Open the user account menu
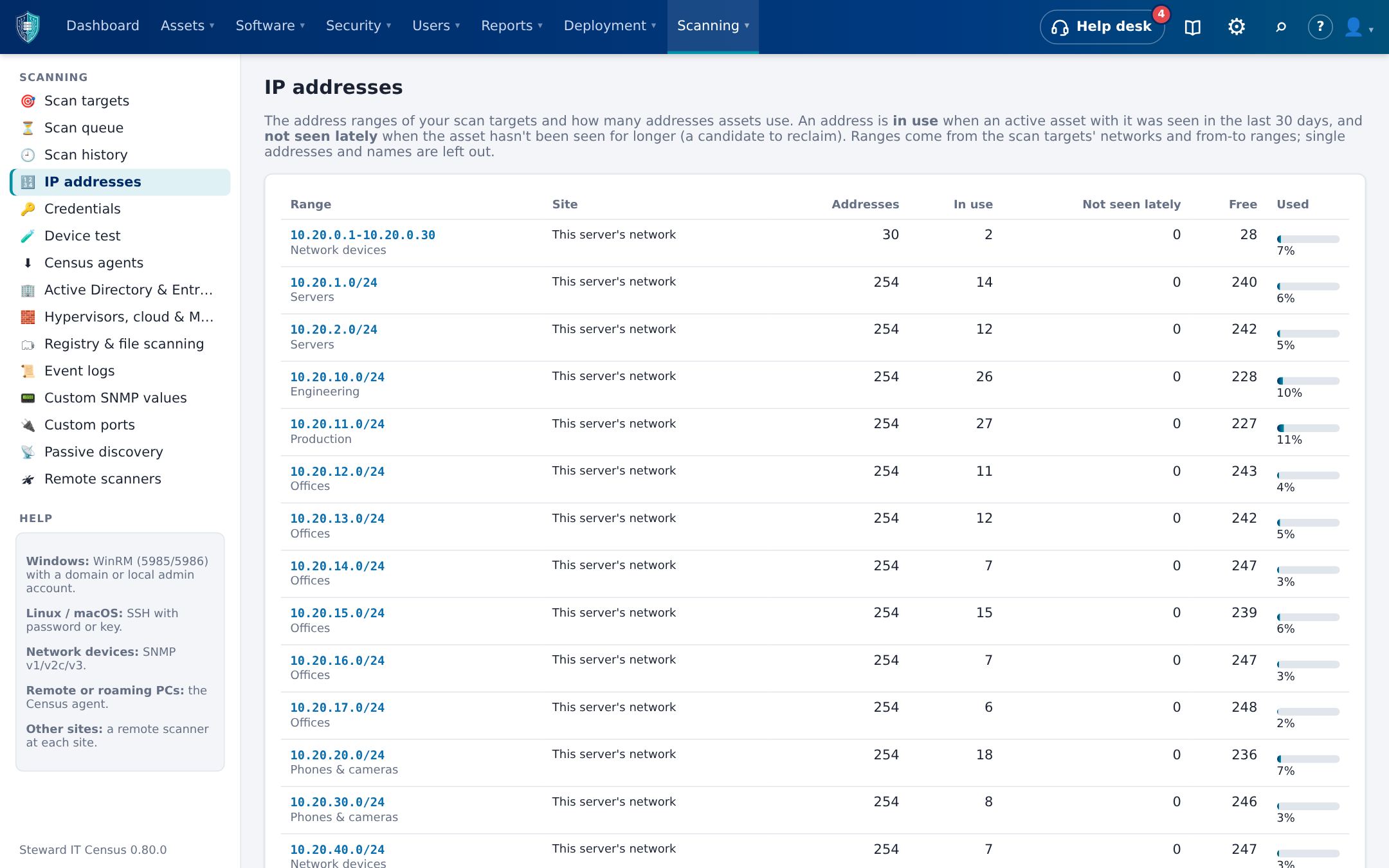The image size is (1389, 868). [x=1359, y=27]
